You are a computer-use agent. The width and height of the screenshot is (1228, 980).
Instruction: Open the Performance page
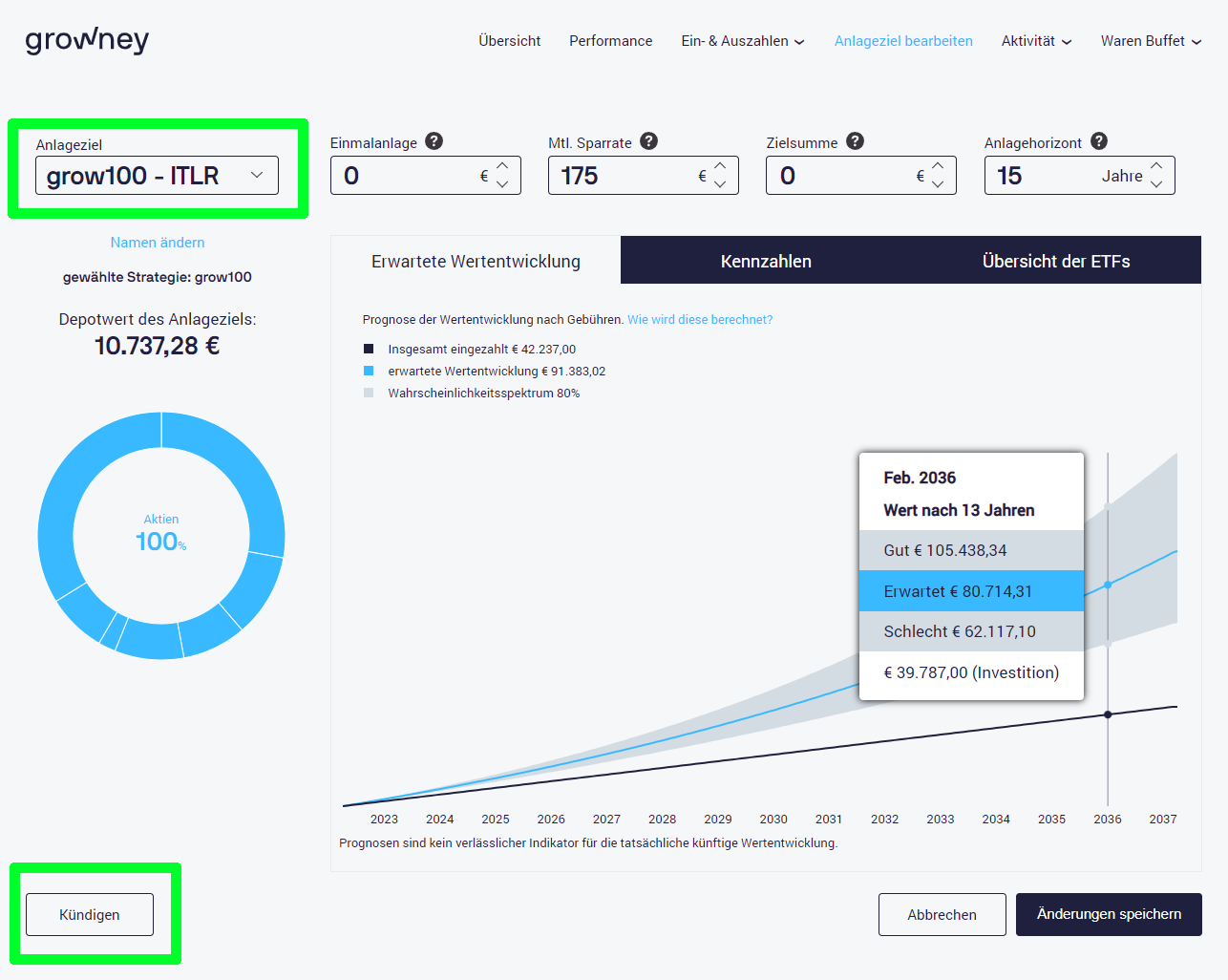(611, 41)
